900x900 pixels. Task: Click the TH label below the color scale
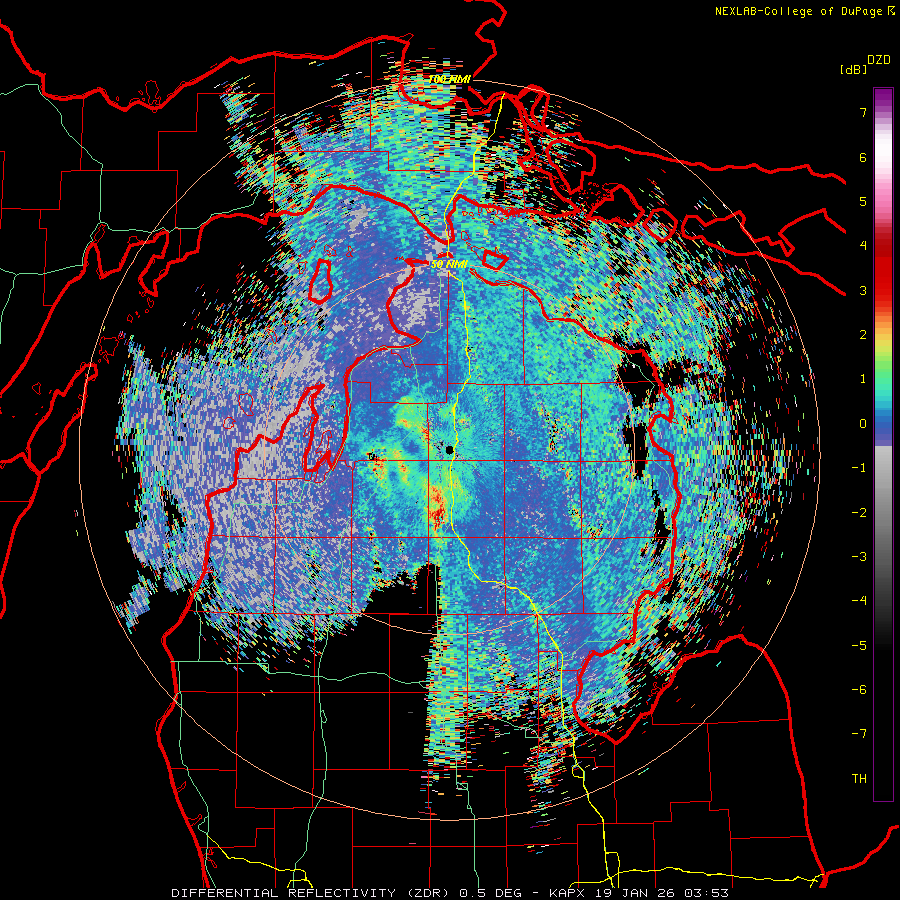[859, 779]
